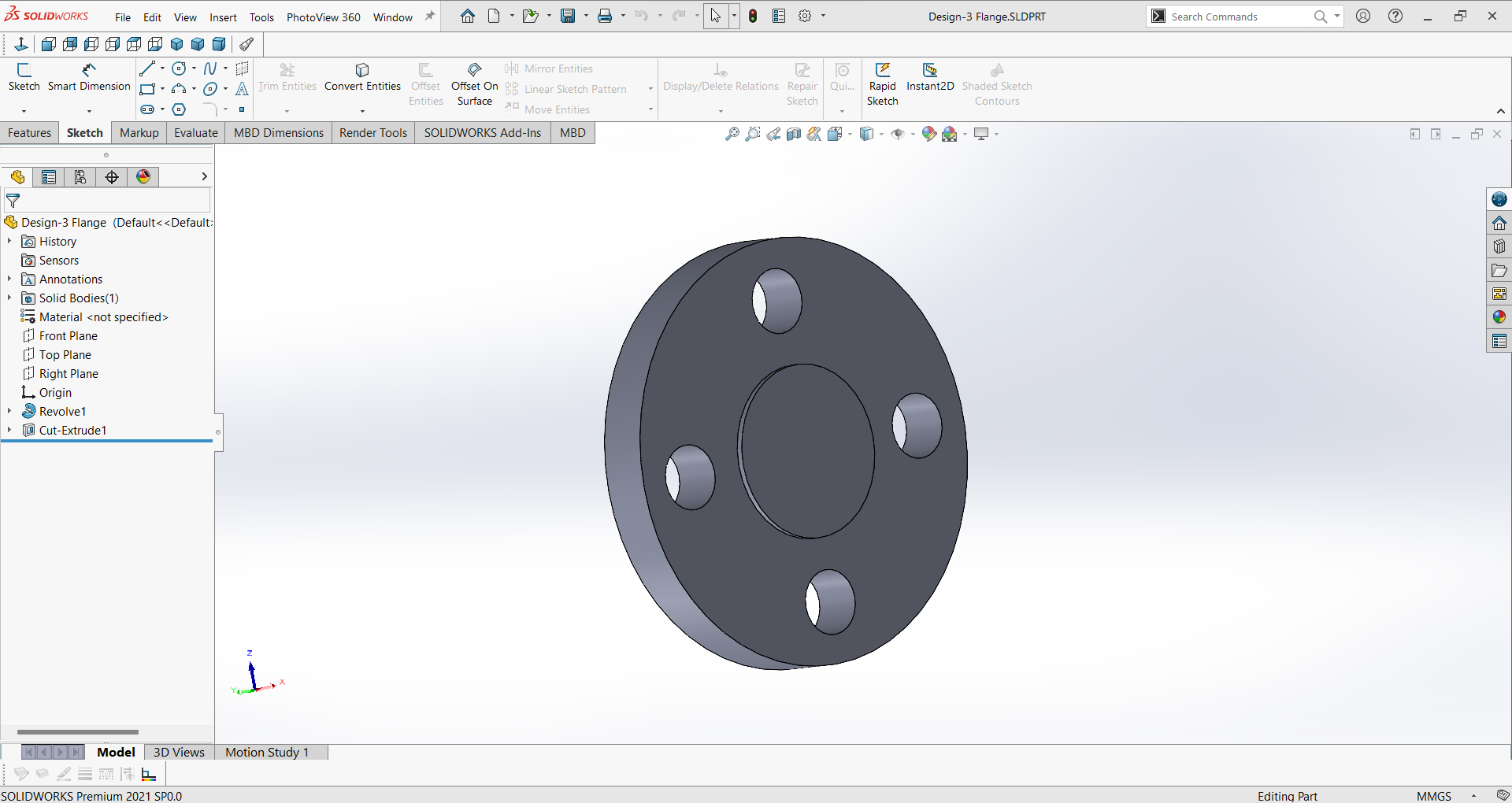The image size is (1512, 803).
Task: Switch to Top standard view
Action: coord(134,44)
